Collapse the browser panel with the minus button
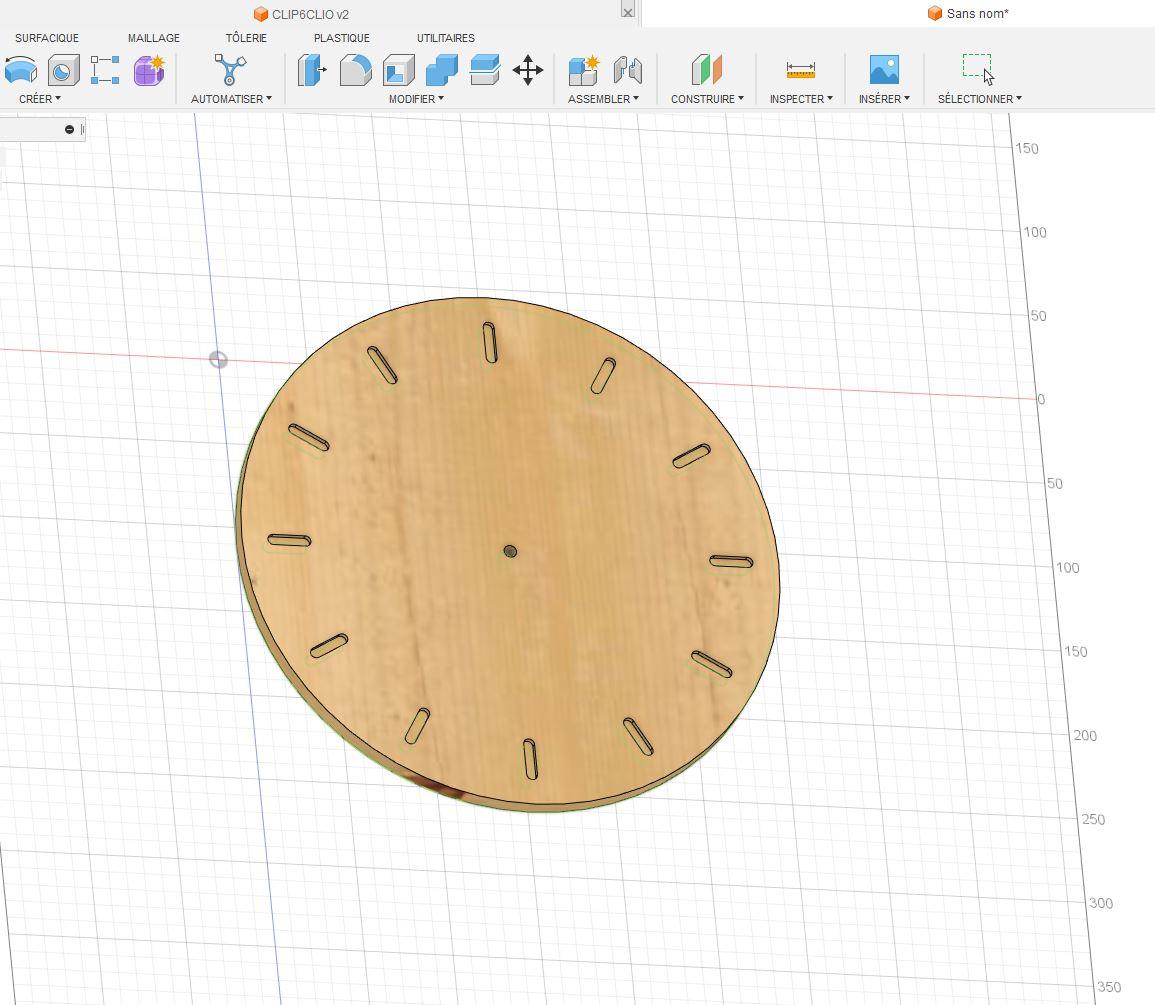Image resolution: width=1155 pixels, height=1005 pixels. click(x=69, y=129)
